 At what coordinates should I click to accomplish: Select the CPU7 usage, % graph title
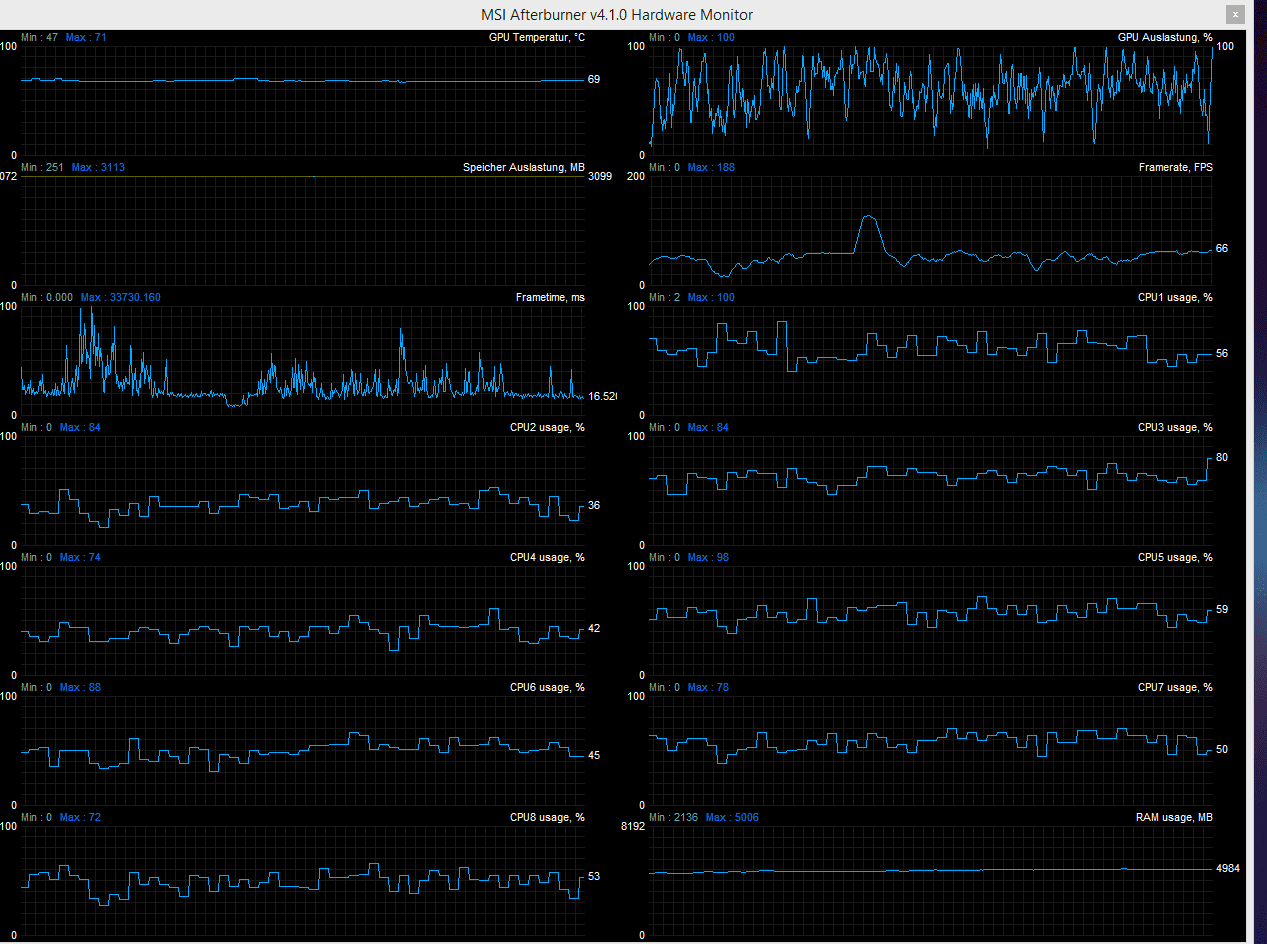coord(1175,687)
